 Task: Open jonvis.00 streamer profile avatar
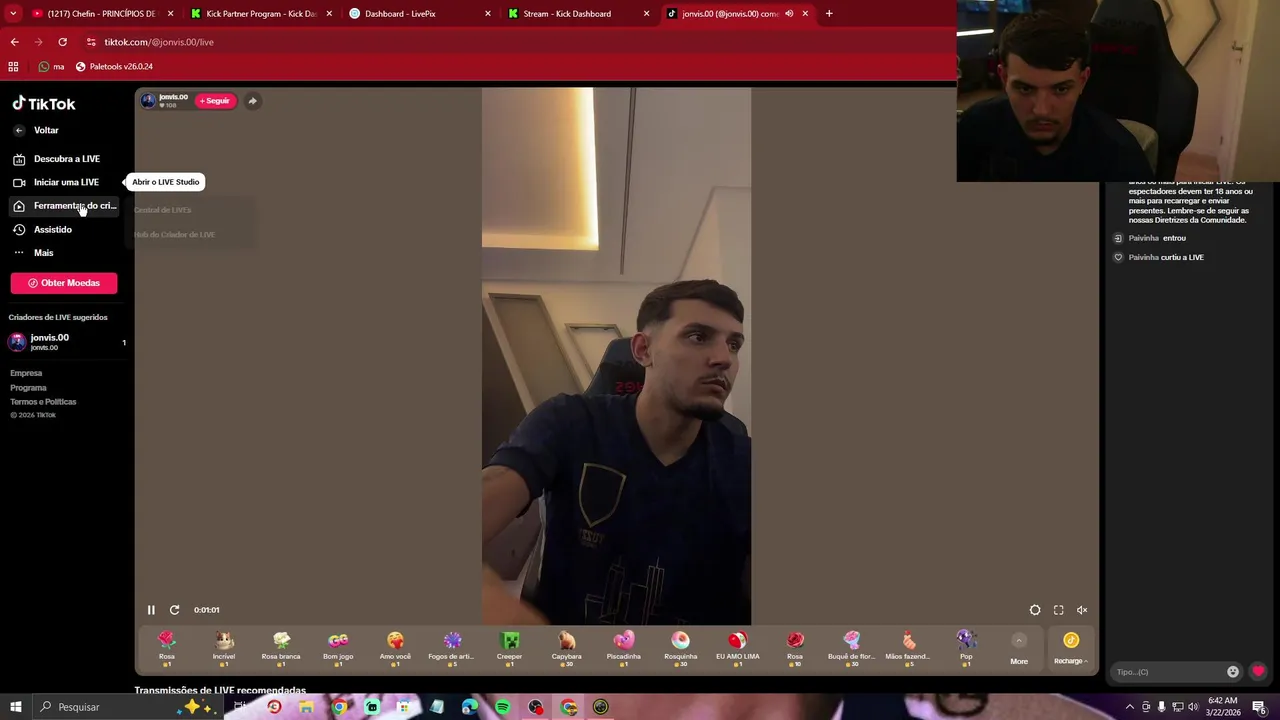pyautogui.click(x=148, y=101)
